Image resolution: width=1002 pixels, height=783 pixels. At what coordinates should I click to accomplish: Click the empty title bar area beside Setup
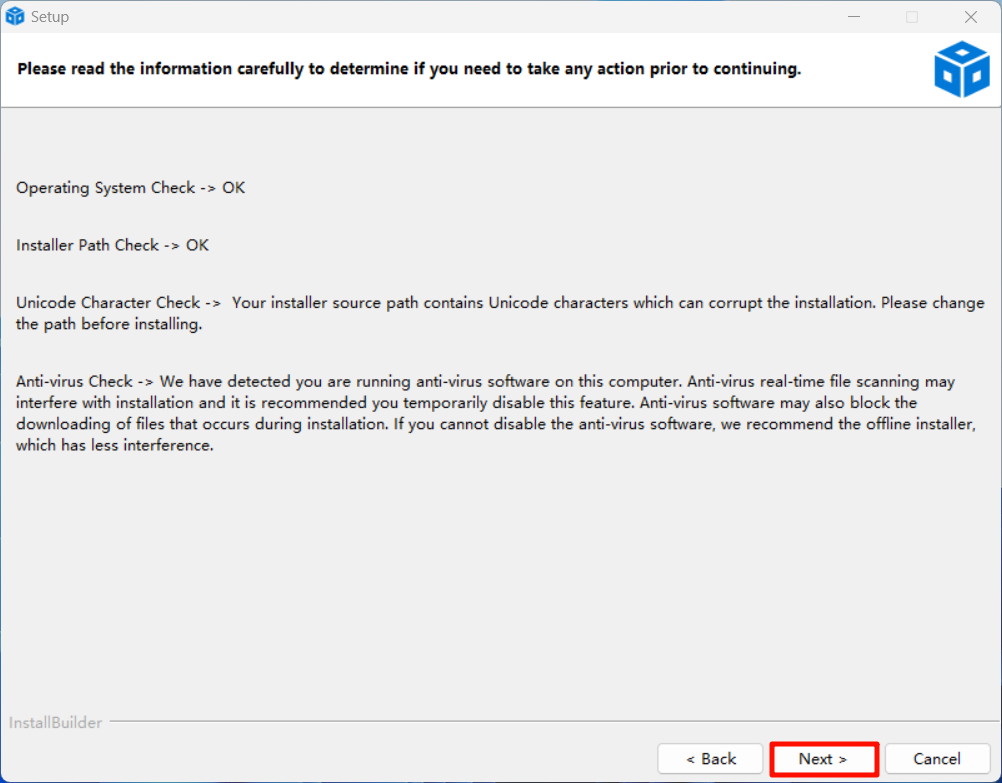(450, 17)
